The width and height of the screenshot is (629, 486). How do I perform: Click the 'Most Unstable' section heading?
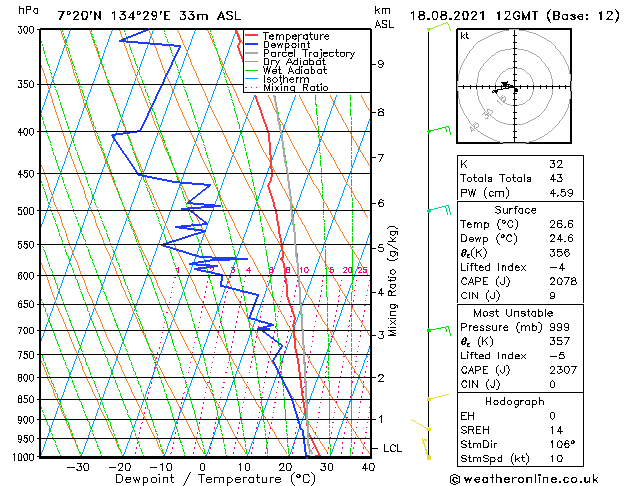point(513,313)
